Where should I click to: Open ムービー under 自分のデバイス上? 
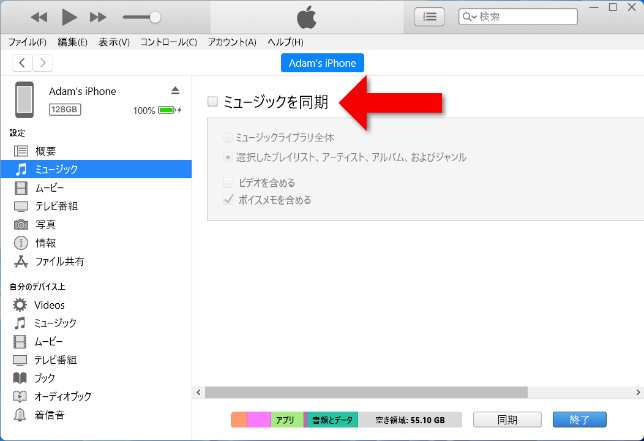click(x=96, y=342)
